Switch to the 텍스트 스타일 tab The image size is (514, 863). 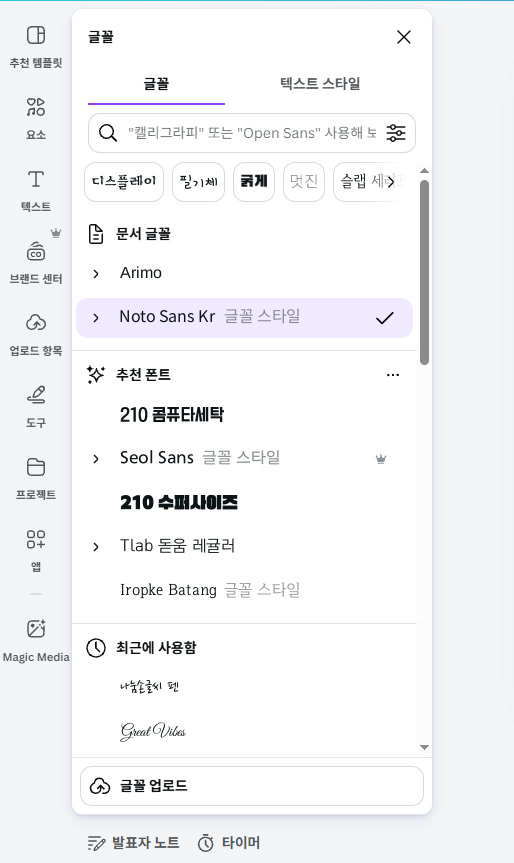(x=320, y=84)
